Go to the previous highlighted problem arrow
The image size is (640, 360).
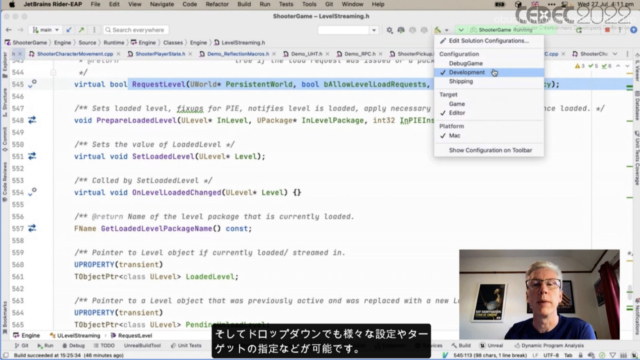point(618,66)
